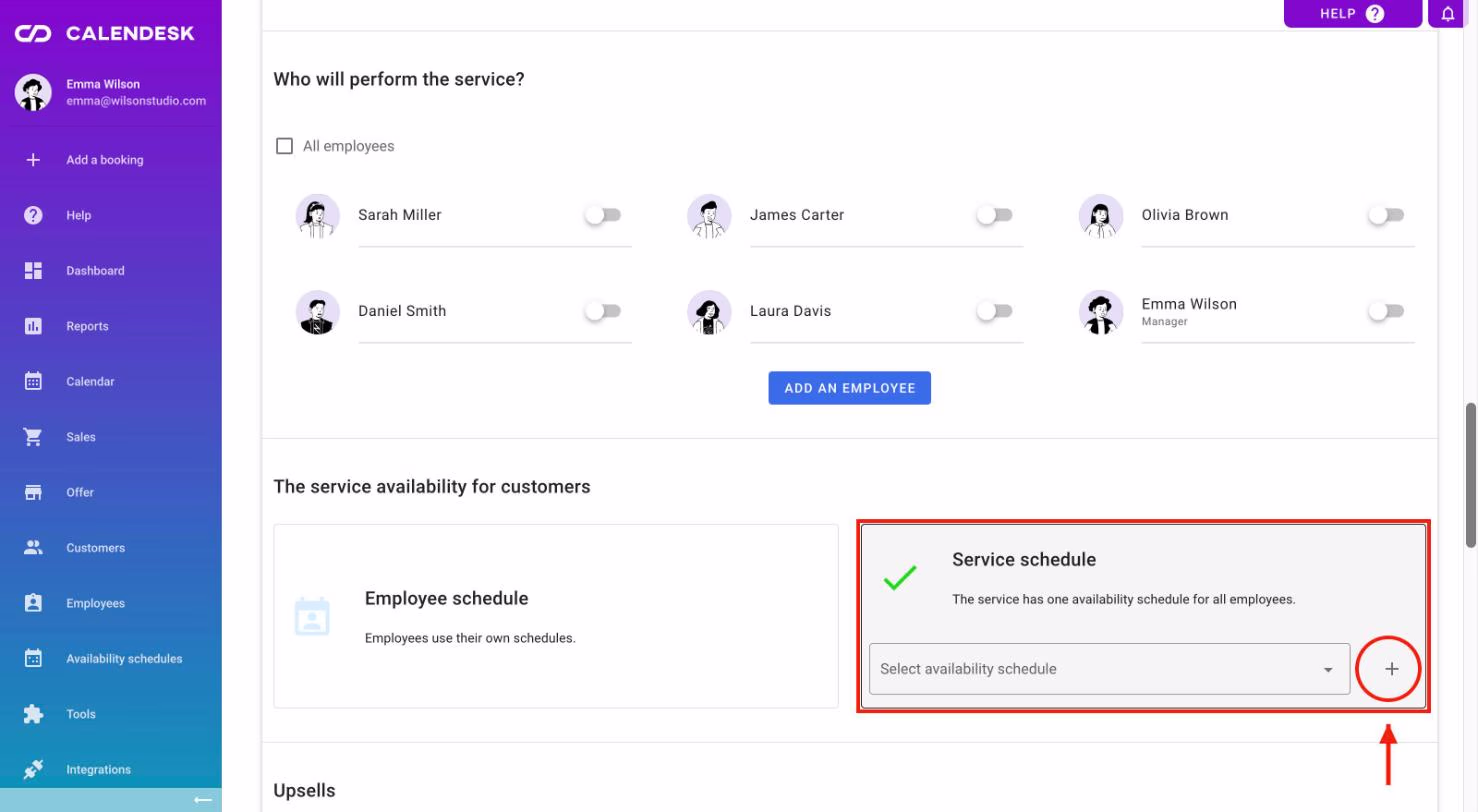The image size is (1478, 812).
Task: Check the All employees checkbox
Action: [x=284, y=146]
